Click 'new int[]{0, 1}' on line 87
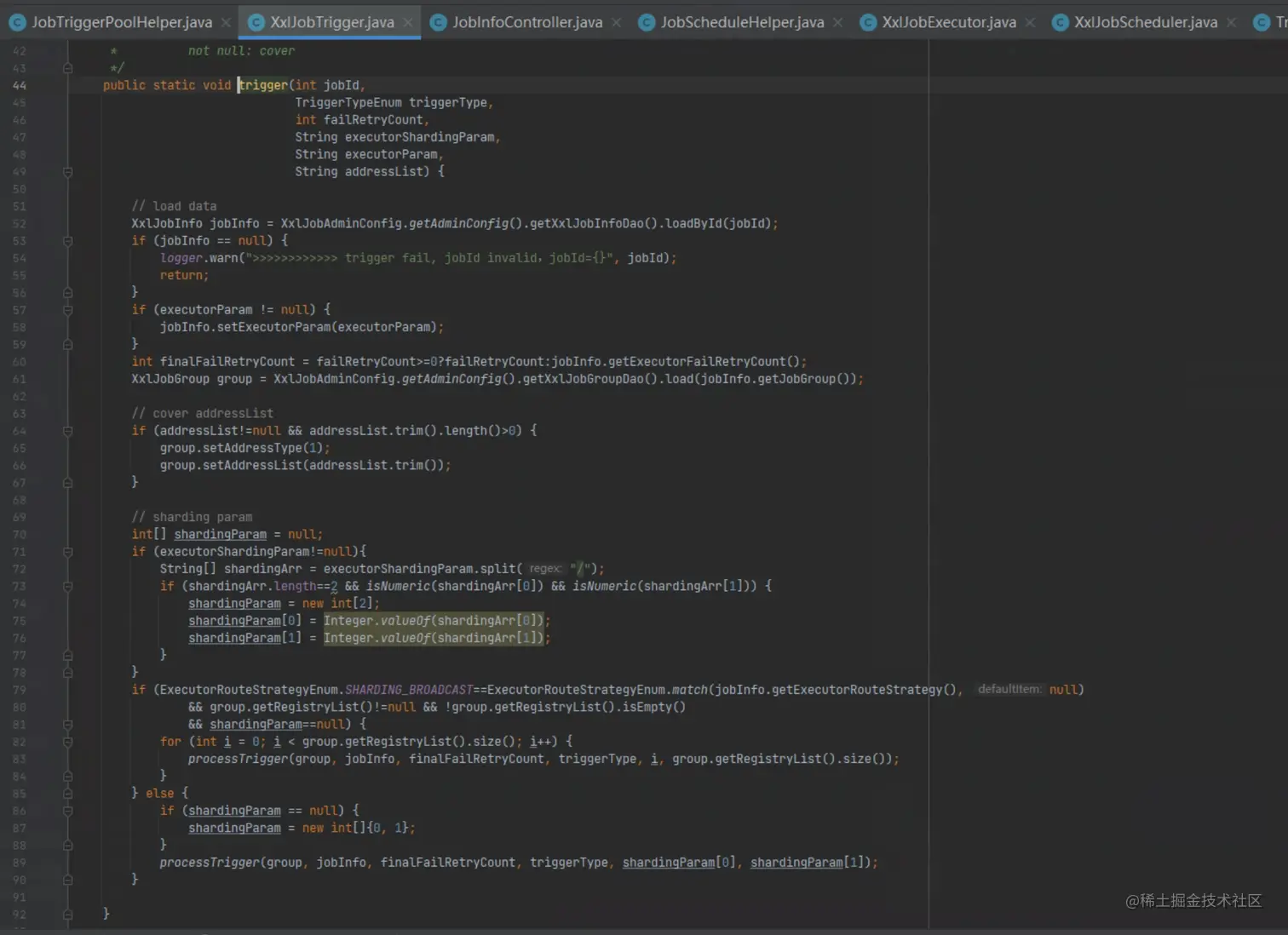This screenshot has width=1288, height=935. (355, 828)
